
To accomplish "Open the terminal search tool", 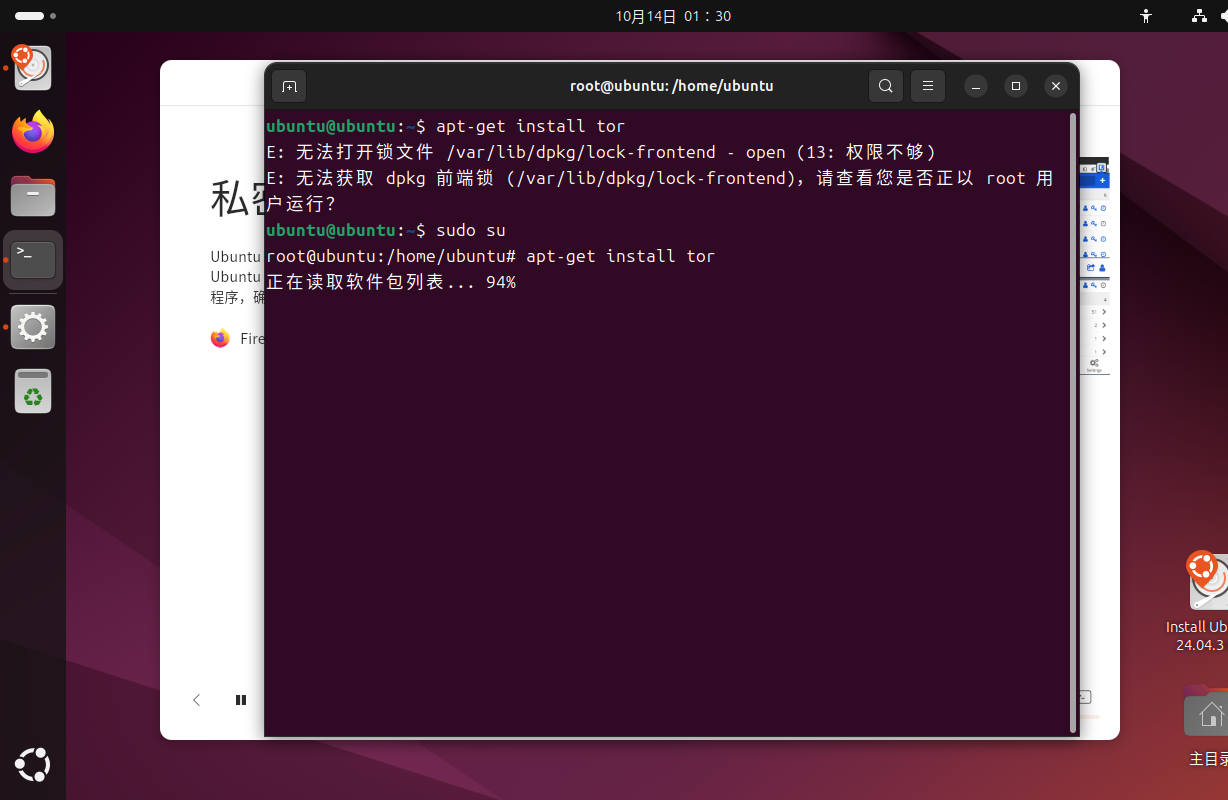I will pyautogui.click(x=885, y=86).
